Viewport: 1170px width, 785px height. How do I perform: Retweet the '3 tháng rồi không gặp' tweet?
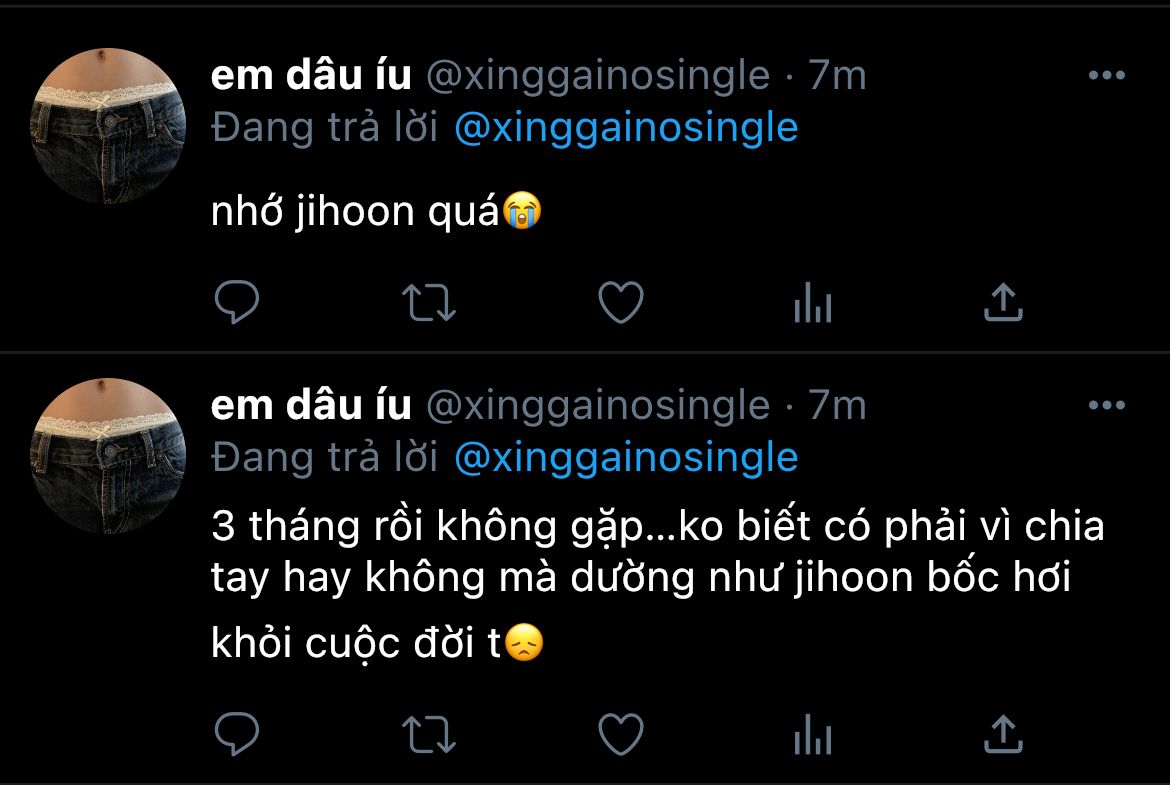pyautogui.click(x=428, y=734)
